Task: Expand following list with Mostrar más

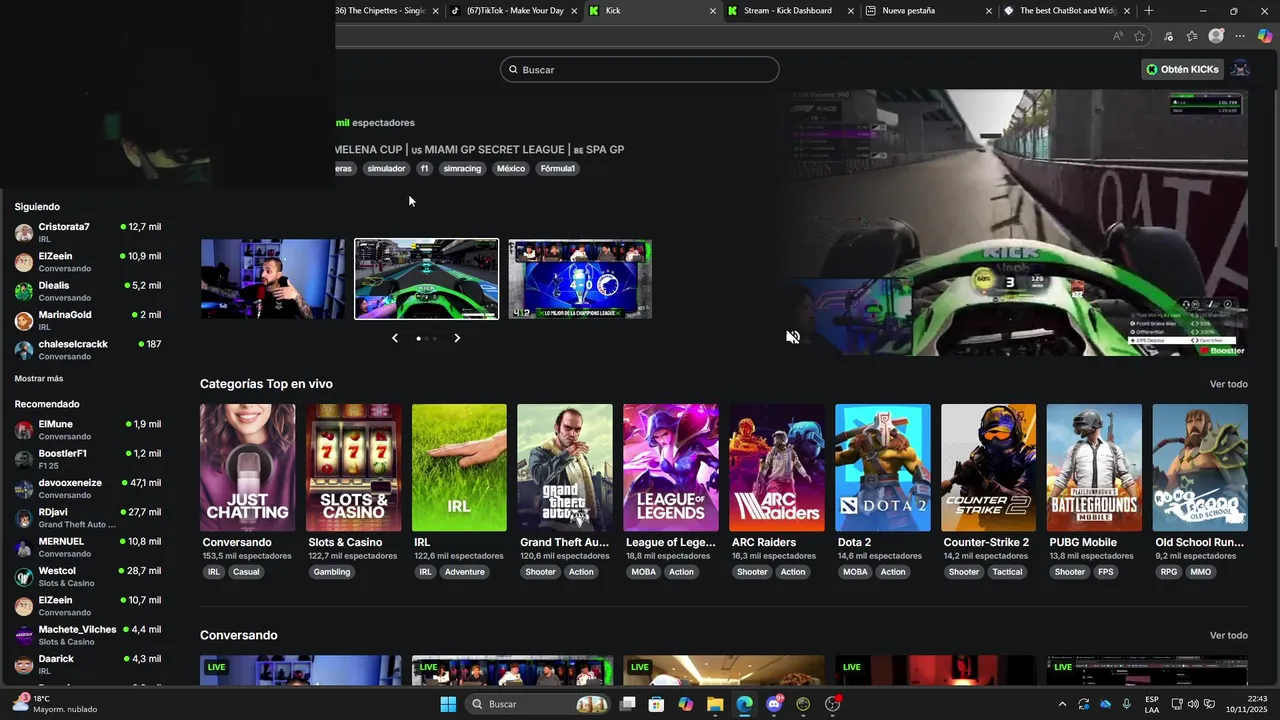Action: point(39,379)
